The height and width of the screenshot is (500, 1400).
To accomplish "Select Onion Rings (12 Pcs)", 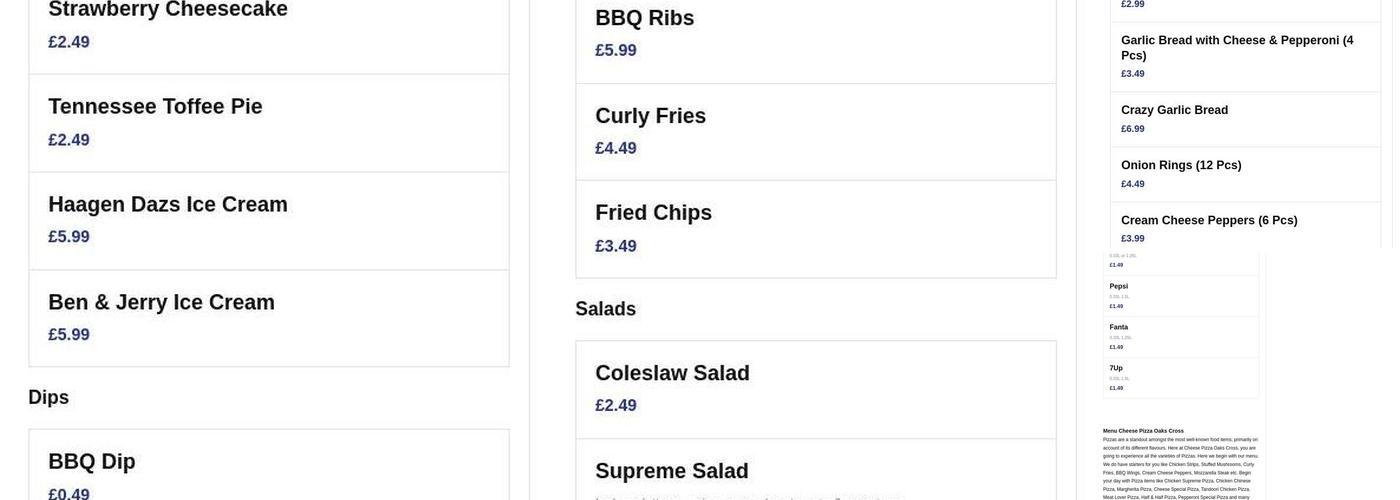I will pyautogui.click(x=1181, y=165).
